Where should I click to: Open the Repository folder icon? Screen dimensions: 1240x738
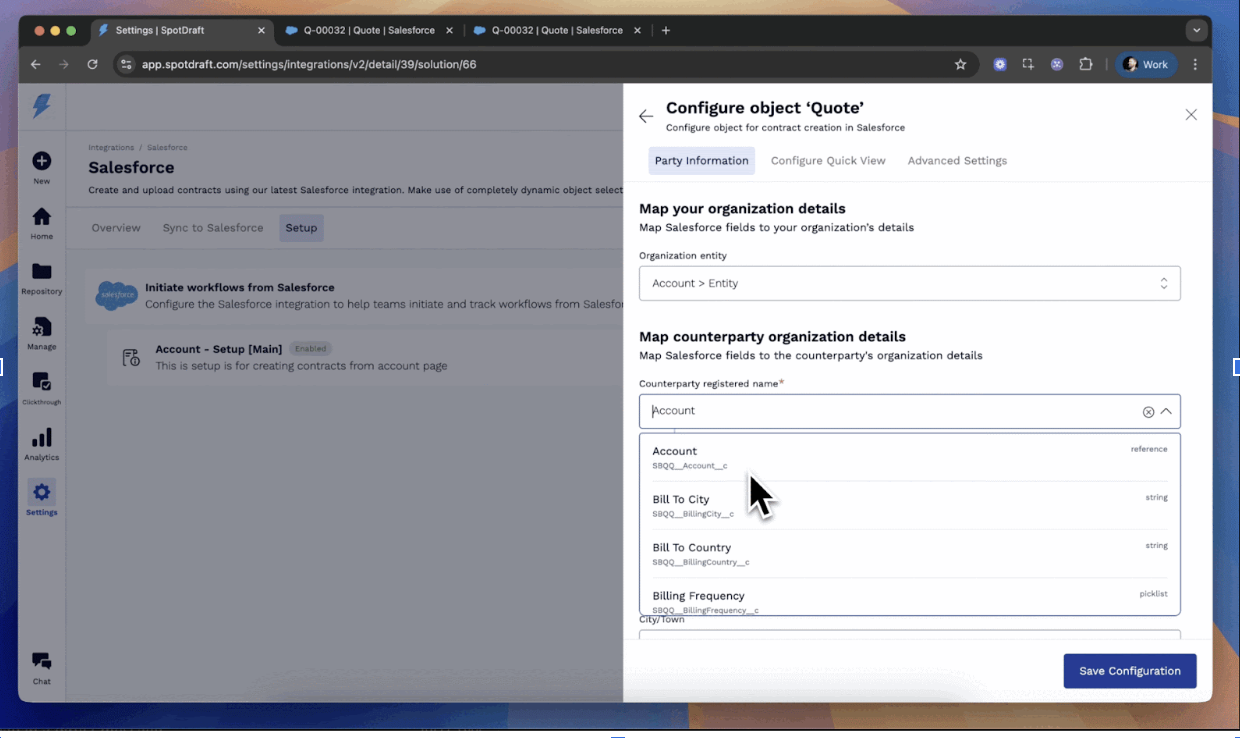coord(41,271)
